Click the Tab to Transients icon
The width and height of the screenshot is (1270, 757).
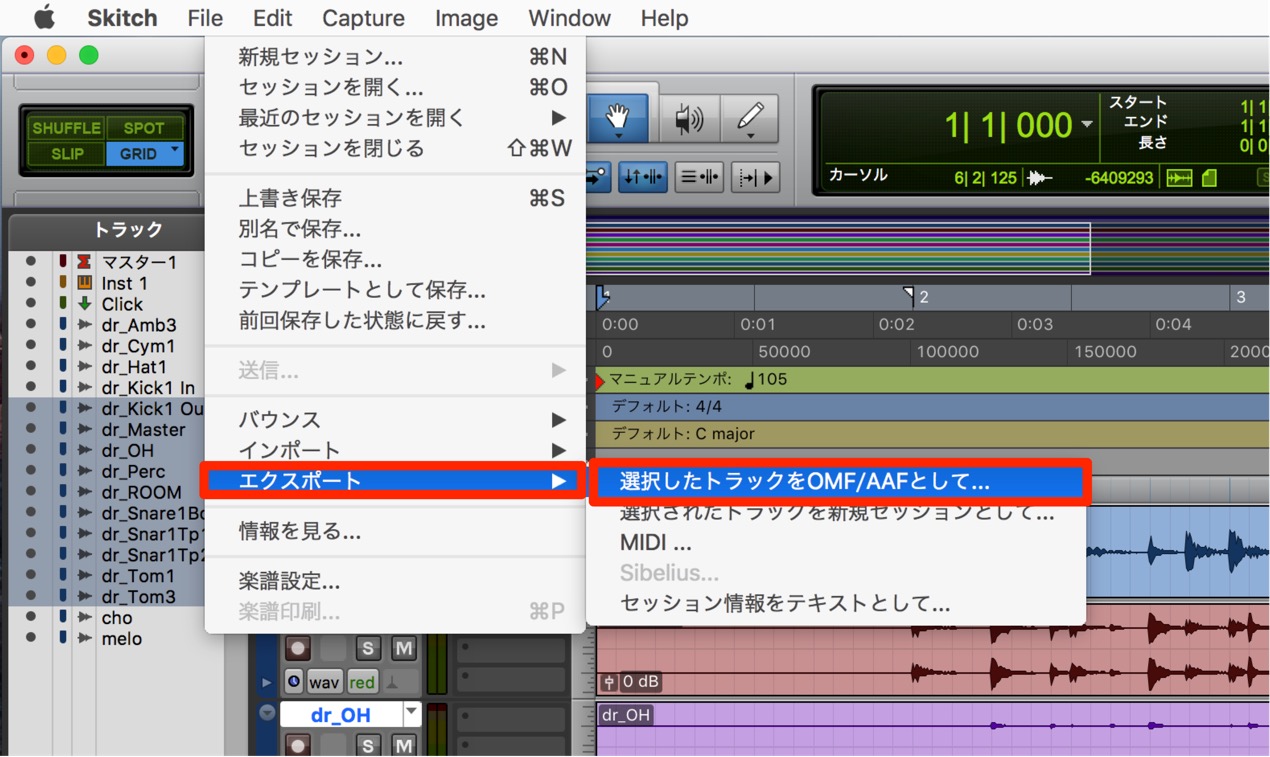[x=755, y=177]
